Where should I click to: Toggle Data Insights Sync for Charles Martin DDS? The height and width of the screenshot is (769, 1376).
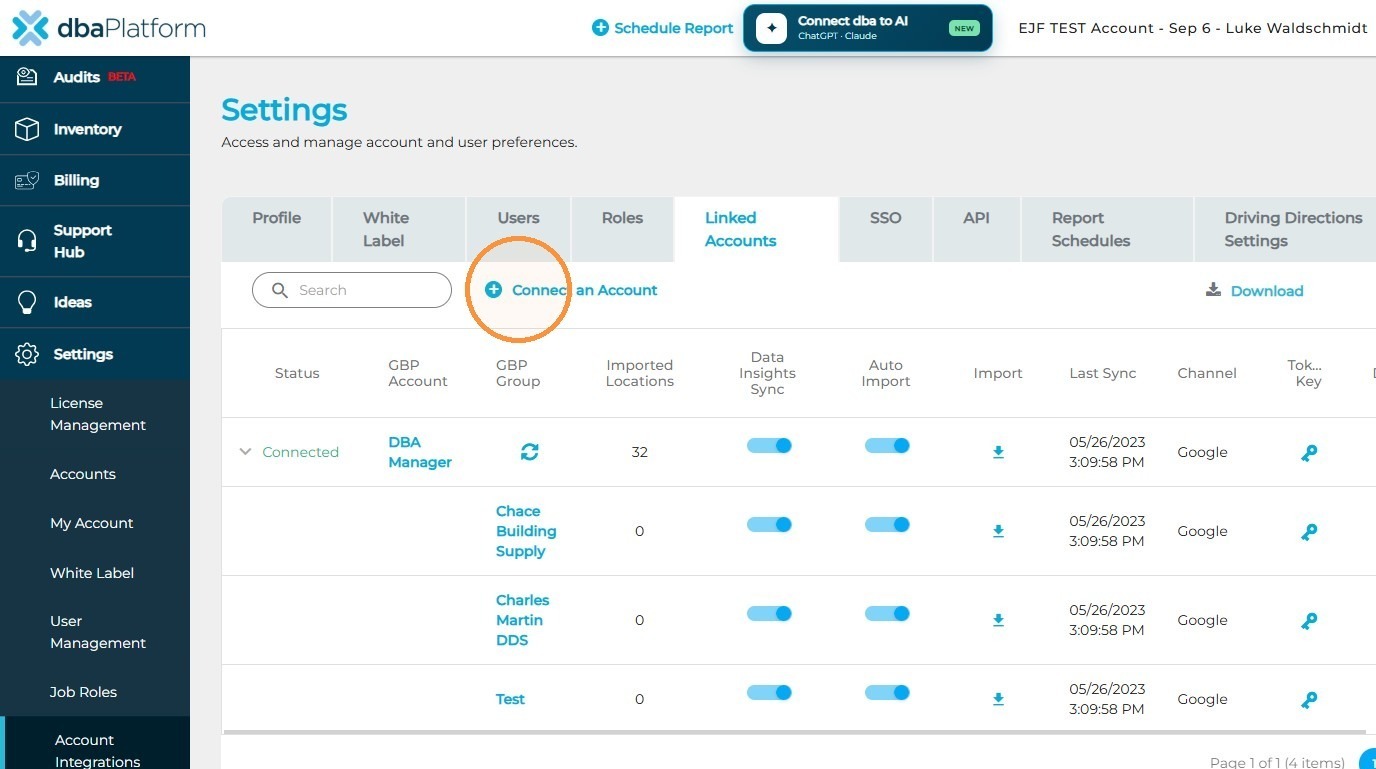[769, 614]
